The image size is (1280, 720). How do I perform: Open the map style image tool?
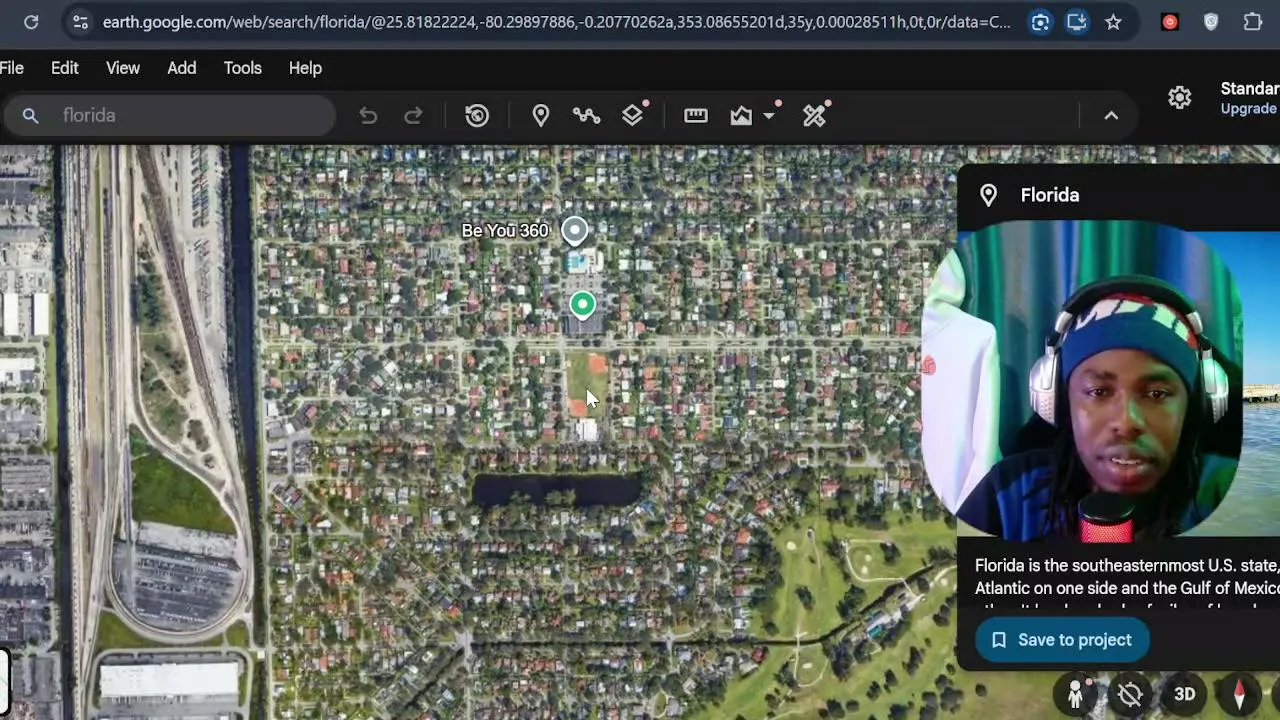point(741,116)
